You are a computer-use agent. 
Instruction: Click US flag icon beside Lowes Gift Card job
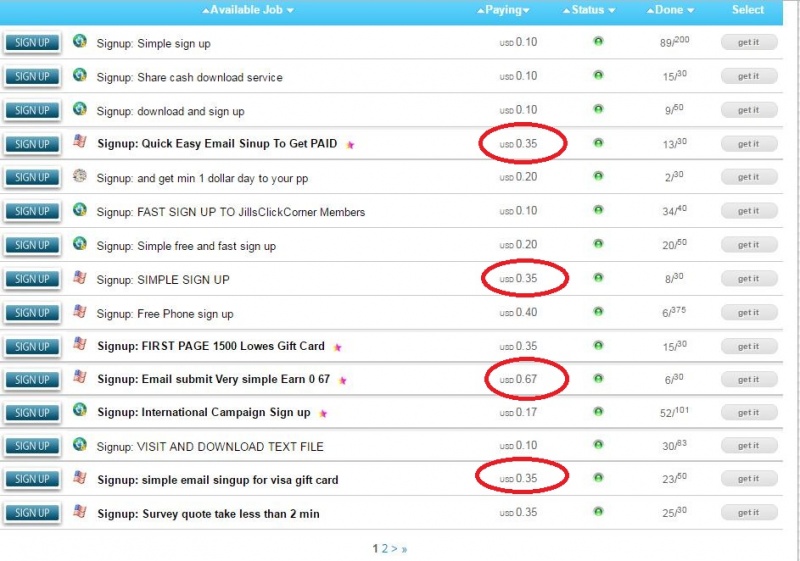pyautogui.click(x=80, y=344)
